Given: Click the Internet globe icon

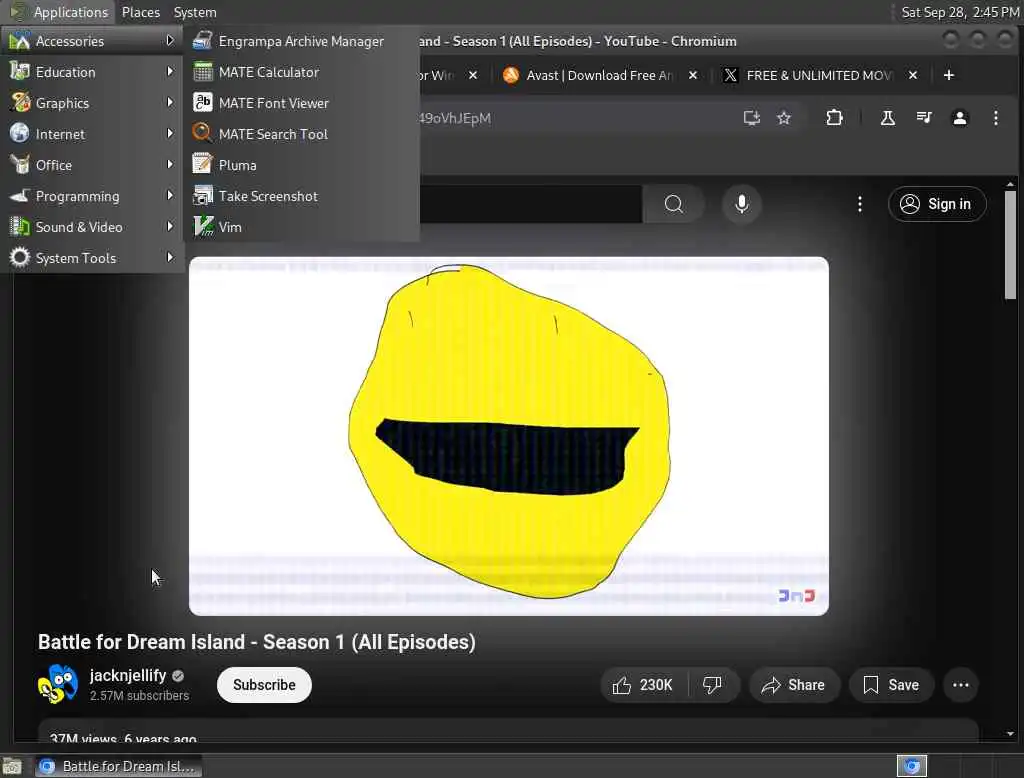Looking at the screenshot, I should click(x=20, y=133).
